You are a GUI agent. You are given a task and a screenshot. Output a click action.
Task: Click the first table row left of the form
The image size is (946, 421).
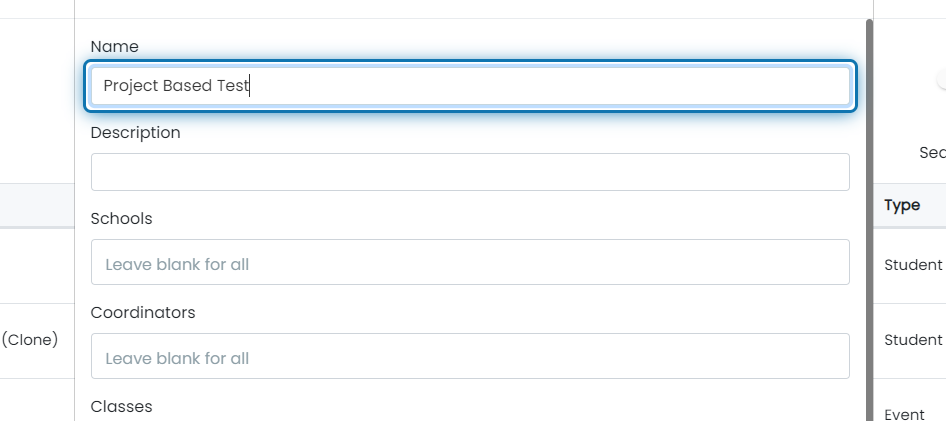tap(37, 265)
